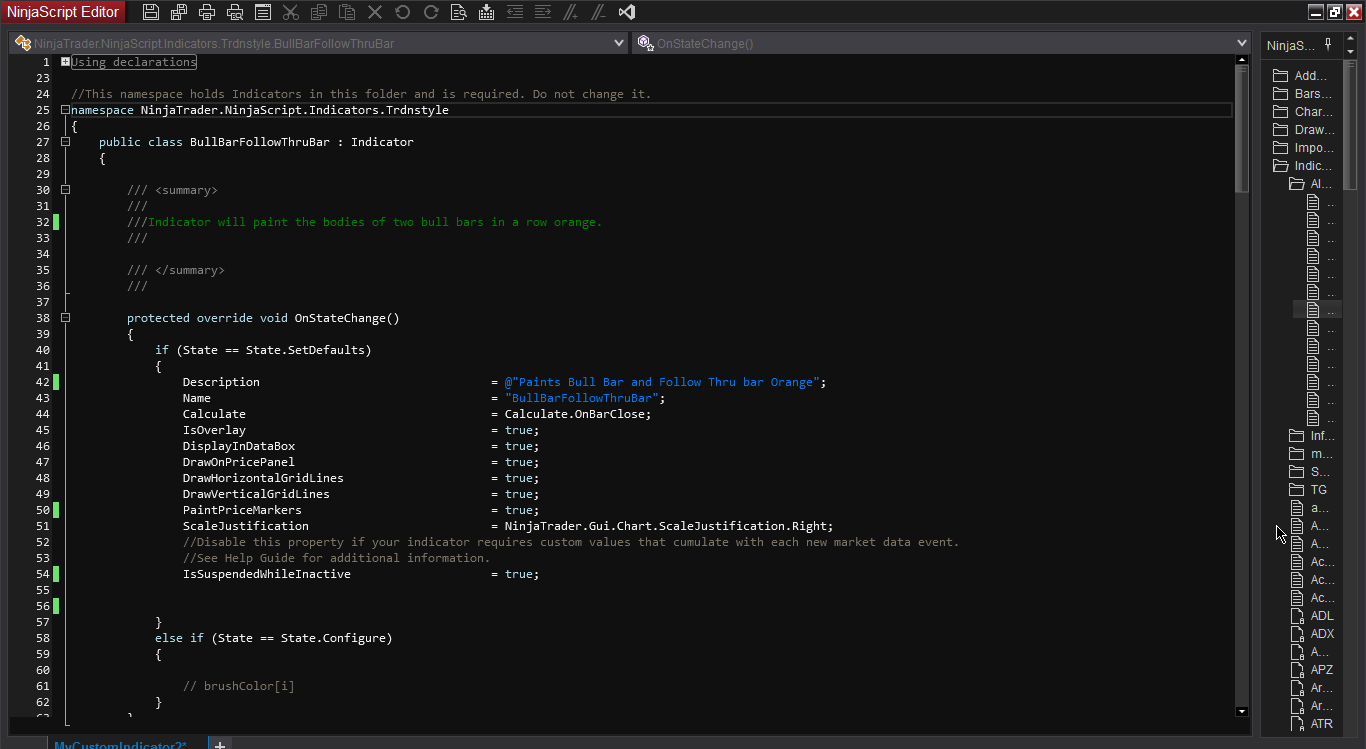
Task: Click the Save All icon
Action: click(x=179, y=12)
